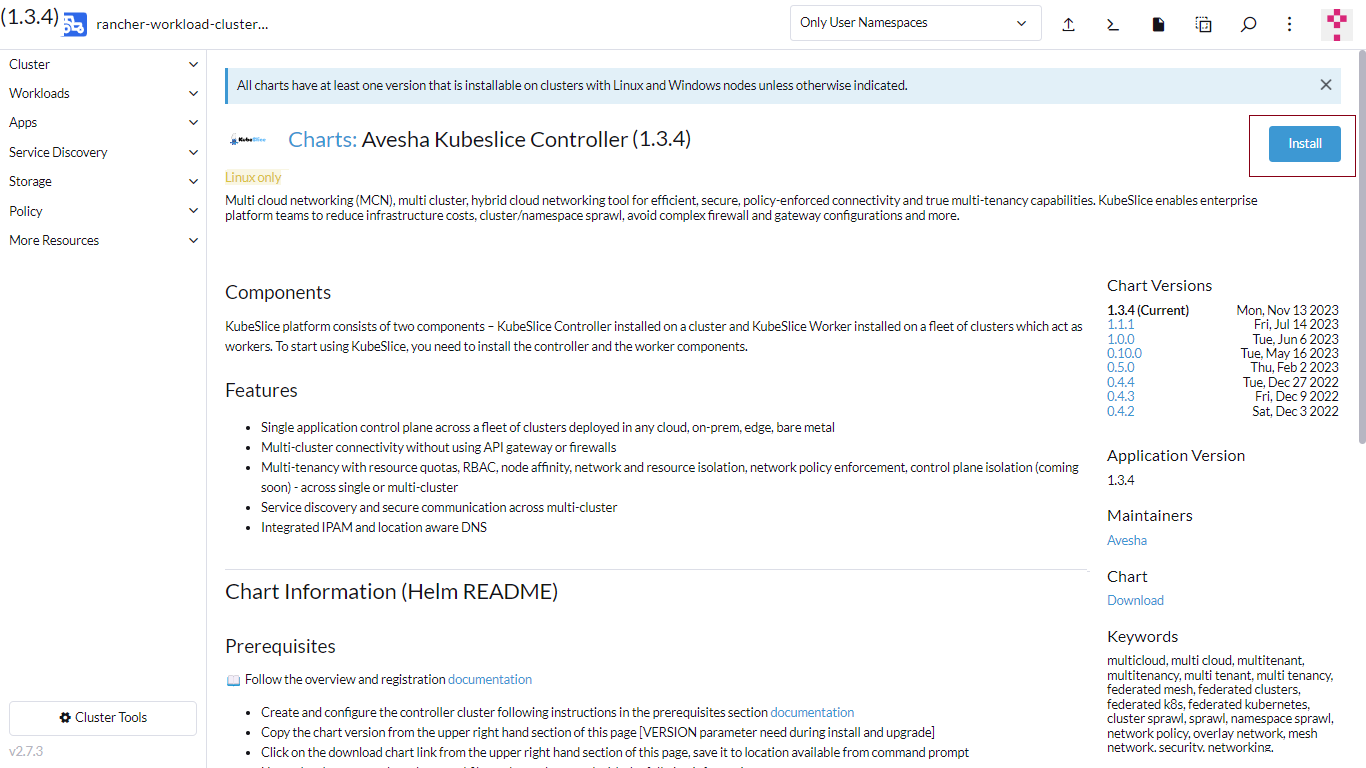Download the KubeConfig file icon
Screen dimensions: 1366x768
tap(1158, 25)
